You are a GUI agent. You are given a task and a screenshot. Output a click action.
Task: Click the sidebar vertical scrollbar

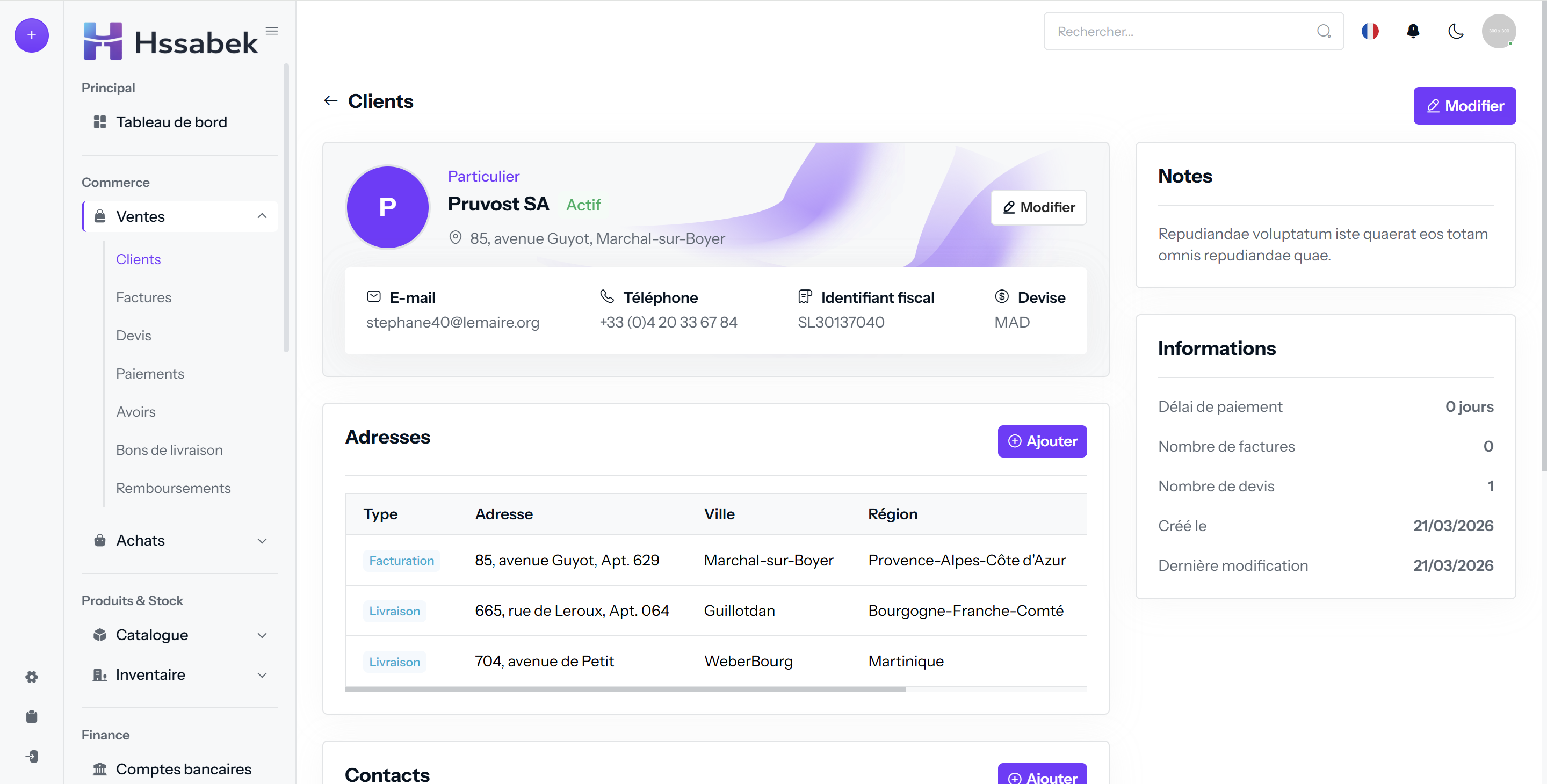(x=286, y=208)
